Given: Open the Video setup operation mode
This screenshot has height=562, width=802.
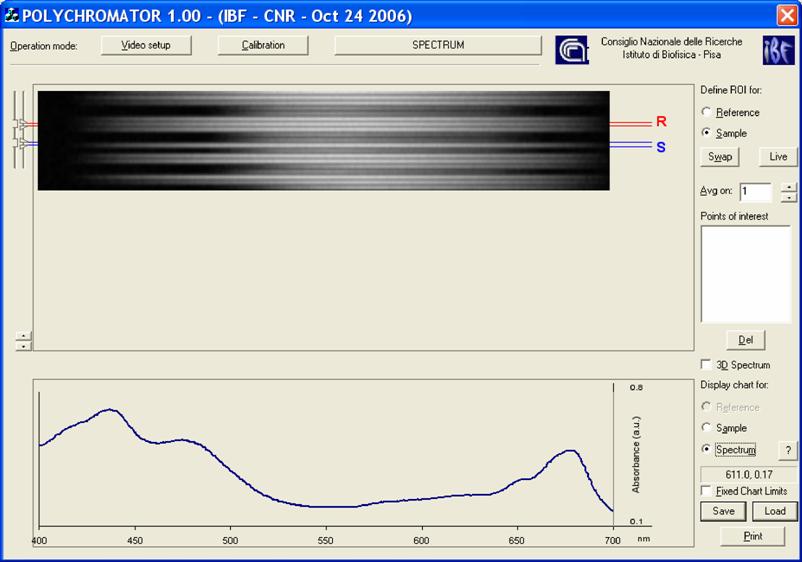Looking at the screenshot, I should pyautogui.click(x=146, y=46).
